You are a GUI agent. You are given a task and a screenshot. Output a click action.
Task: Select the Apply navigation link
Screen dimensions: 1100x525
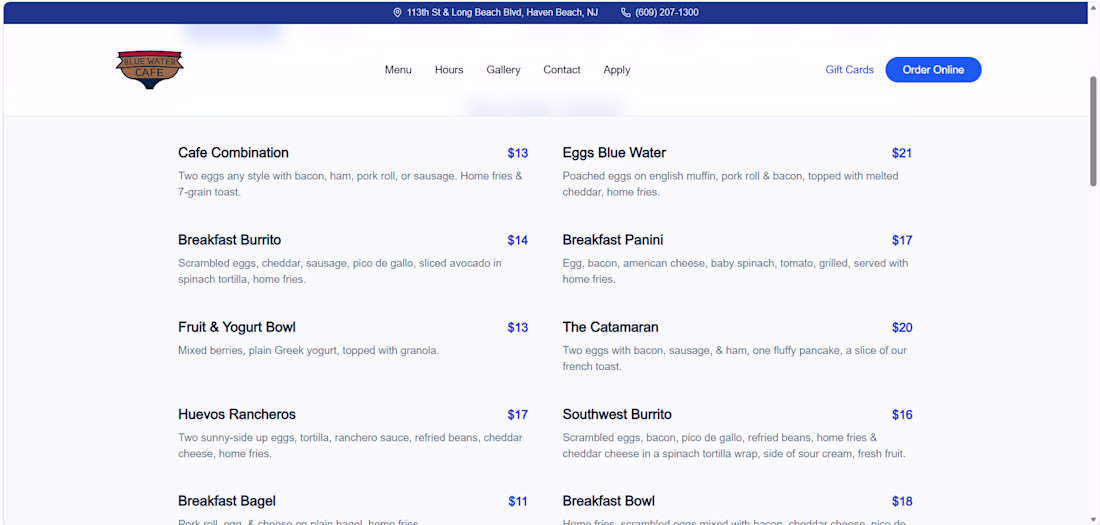617,69
